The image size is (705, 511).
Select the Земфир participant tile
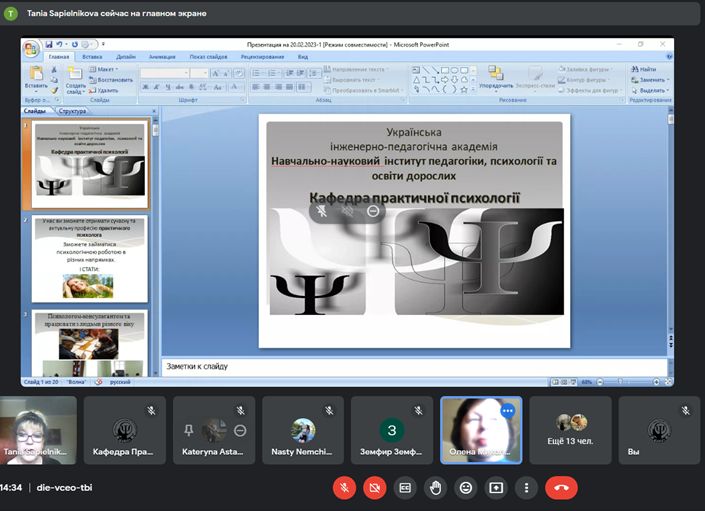pyautogui.click(x=392, y=430)
